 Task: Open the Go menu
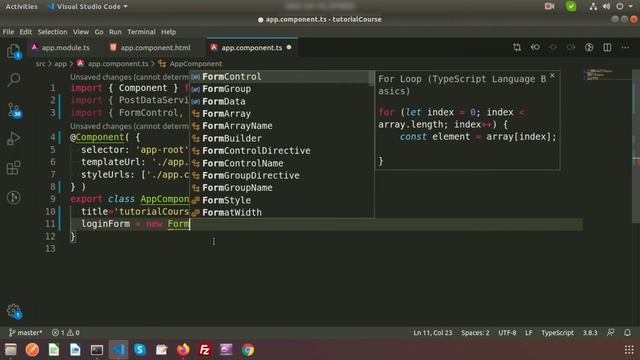pos(99,32)
